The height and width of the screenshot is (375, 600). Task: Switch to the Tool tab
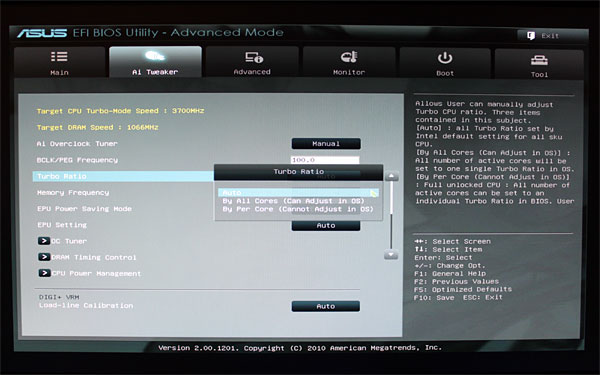pyautogui.click(x=539, y=64)
